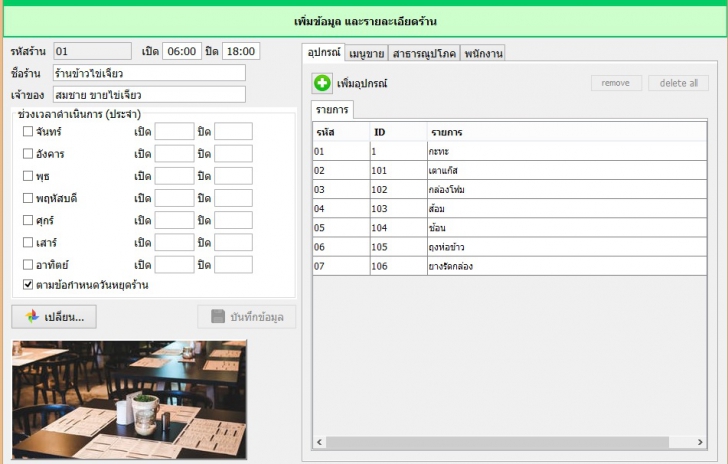Tick the เสาร์ (Saturday) checkbox

28,242
